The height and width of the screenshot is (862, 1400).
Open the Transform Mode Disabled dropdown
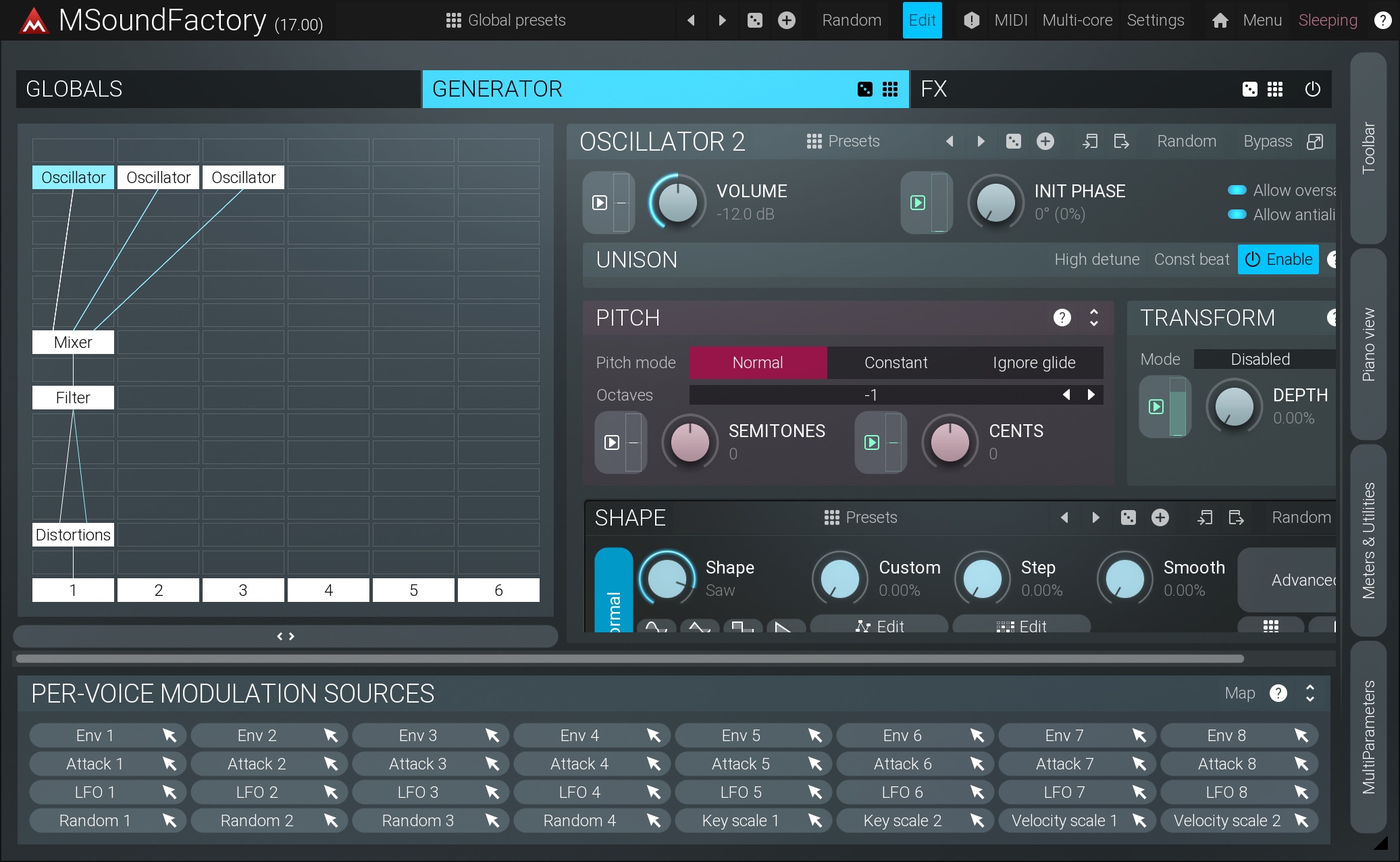tap(1260, 359)
